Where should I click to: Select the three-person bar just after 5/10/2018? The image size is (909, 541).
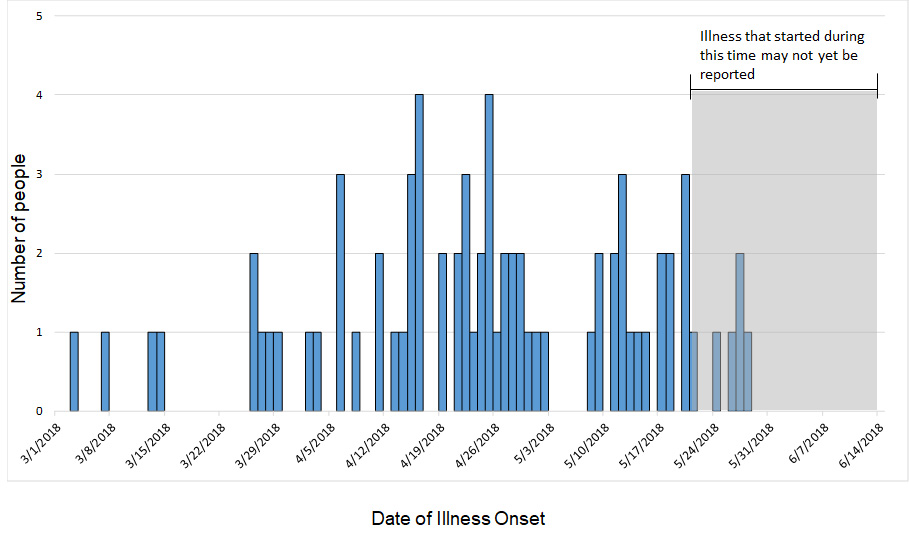(x=622, y=293)
